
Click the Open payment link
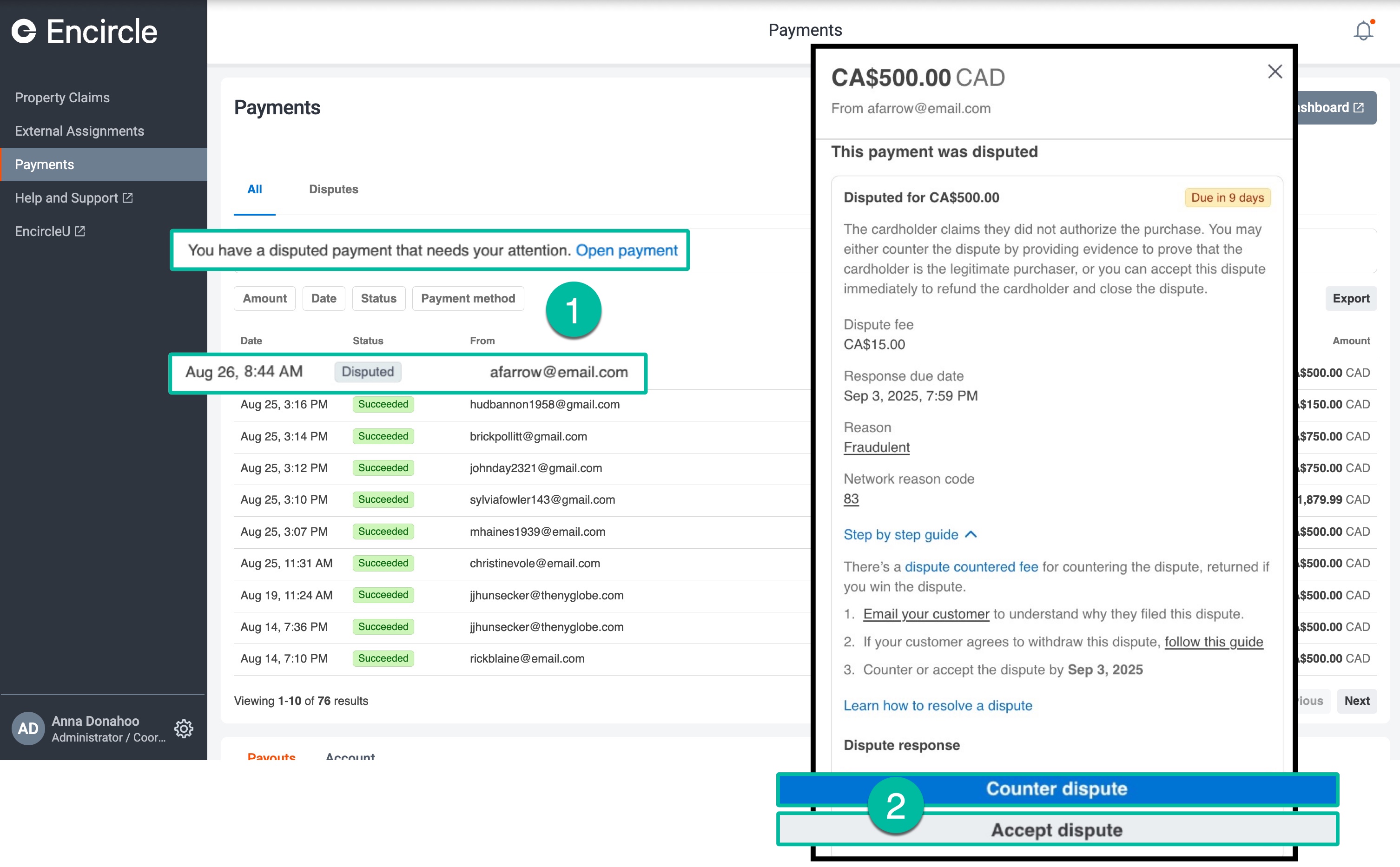pyautogui.click(x=626, y=250)
